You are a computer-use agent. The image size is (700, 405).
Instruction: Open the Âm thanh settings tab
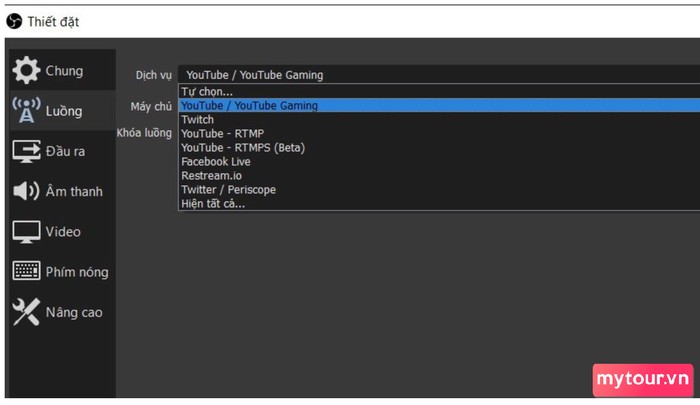tap(62, 191)
